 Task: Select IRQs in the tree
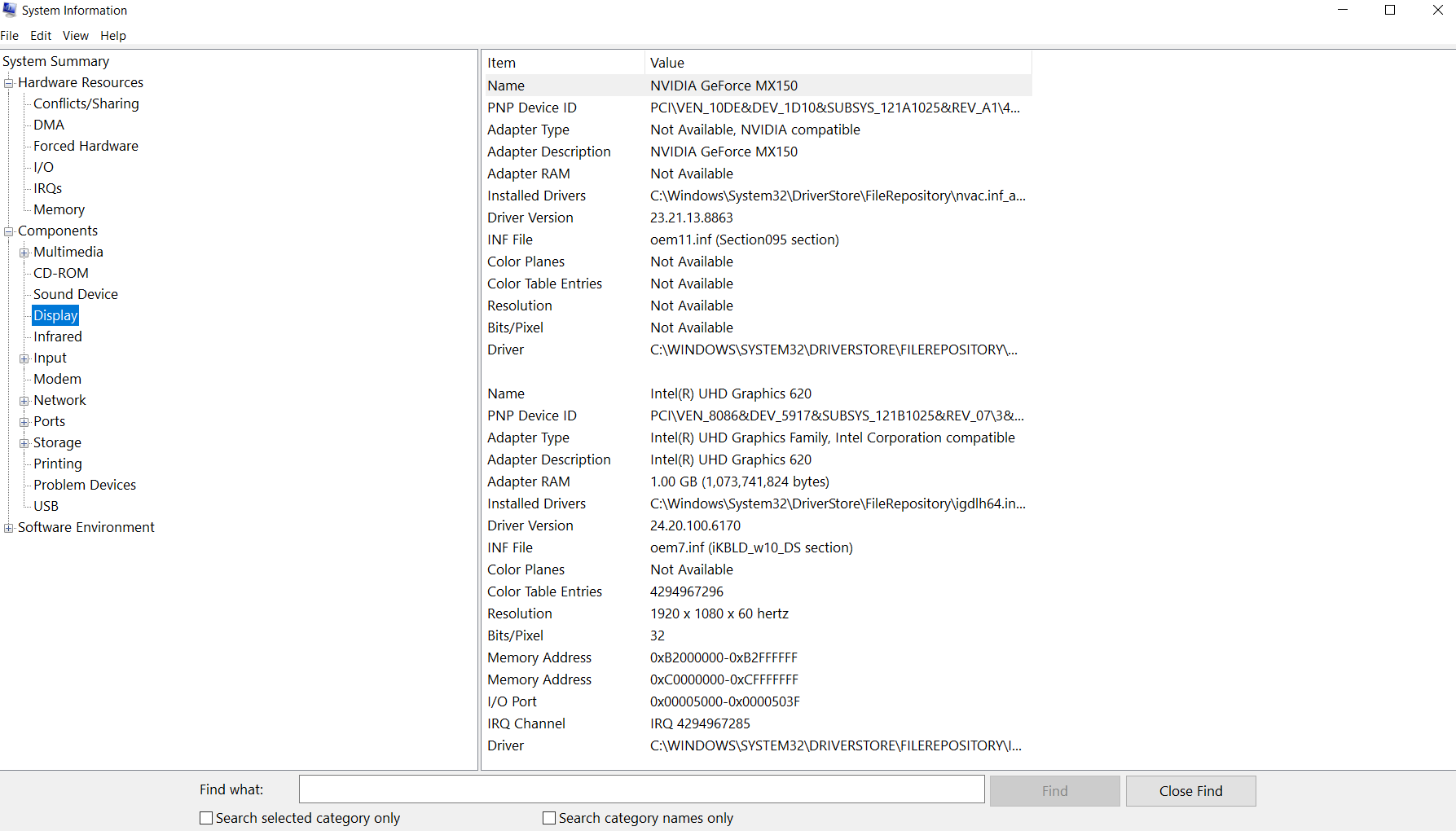(x=47, y=188)
